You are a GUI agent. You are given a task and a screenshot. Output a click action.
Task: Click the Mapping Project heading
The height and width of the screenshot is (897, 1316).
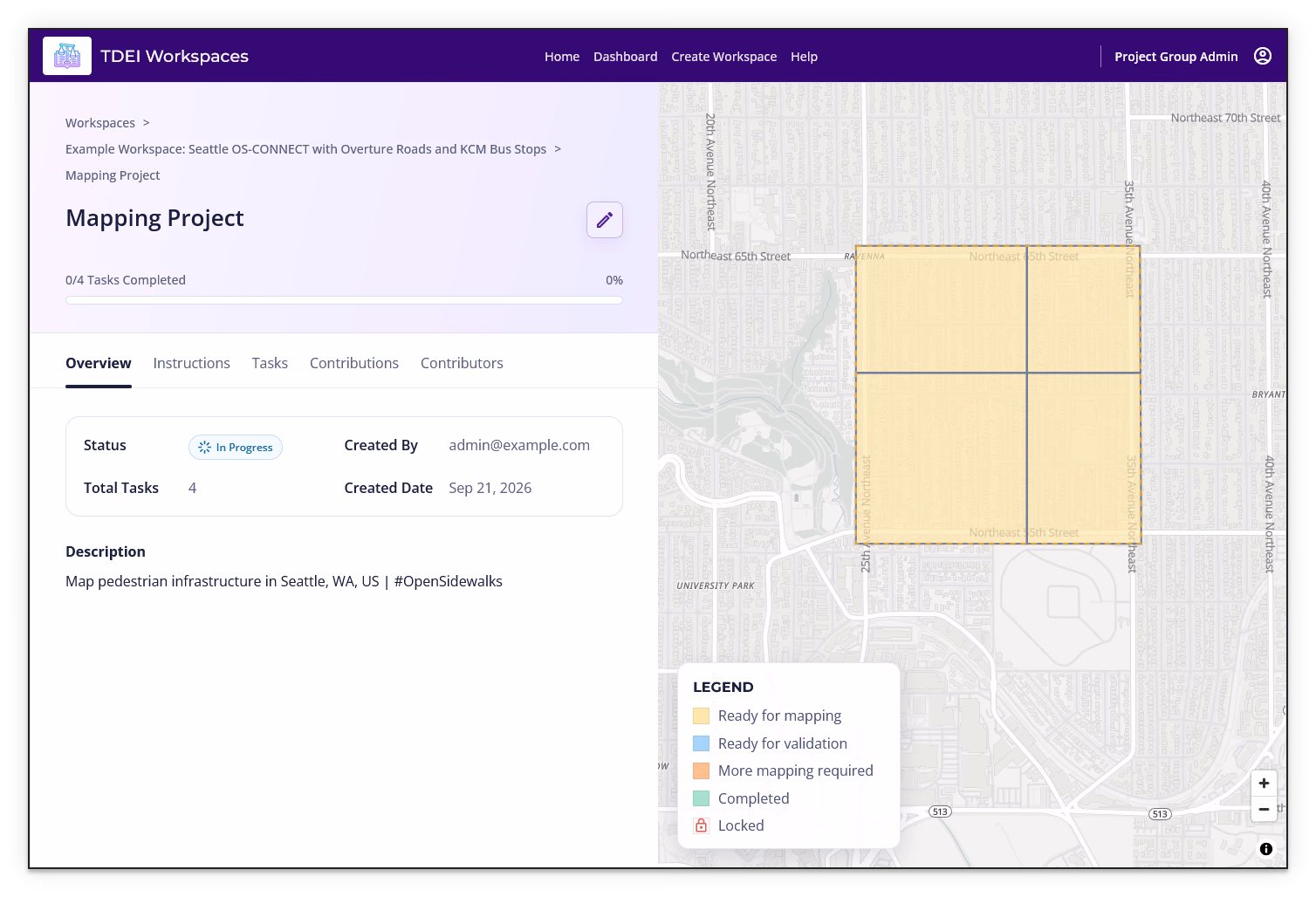click(x=154, y=218)
